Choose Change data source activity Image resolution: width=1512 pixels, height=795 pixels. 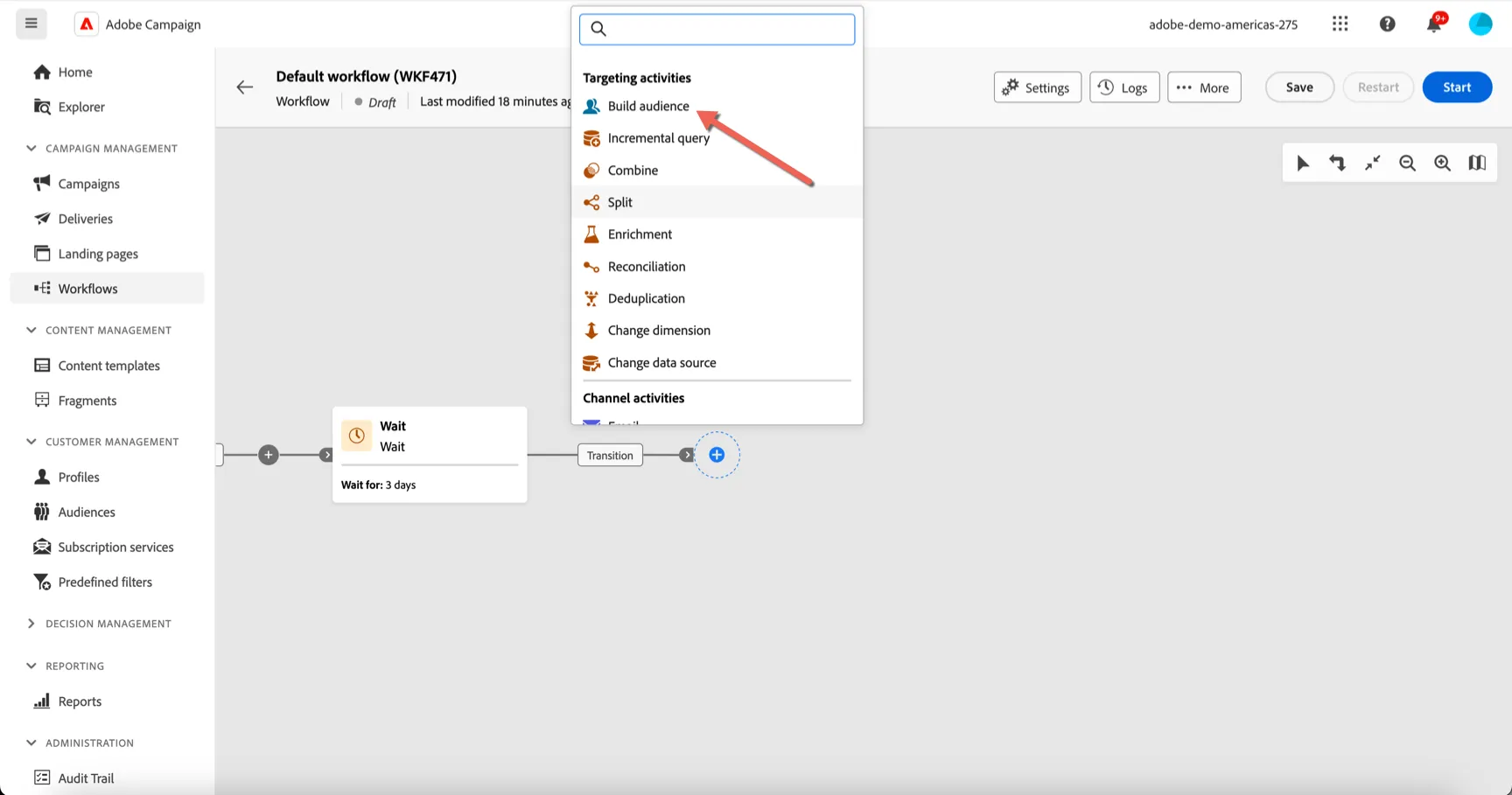717,363
